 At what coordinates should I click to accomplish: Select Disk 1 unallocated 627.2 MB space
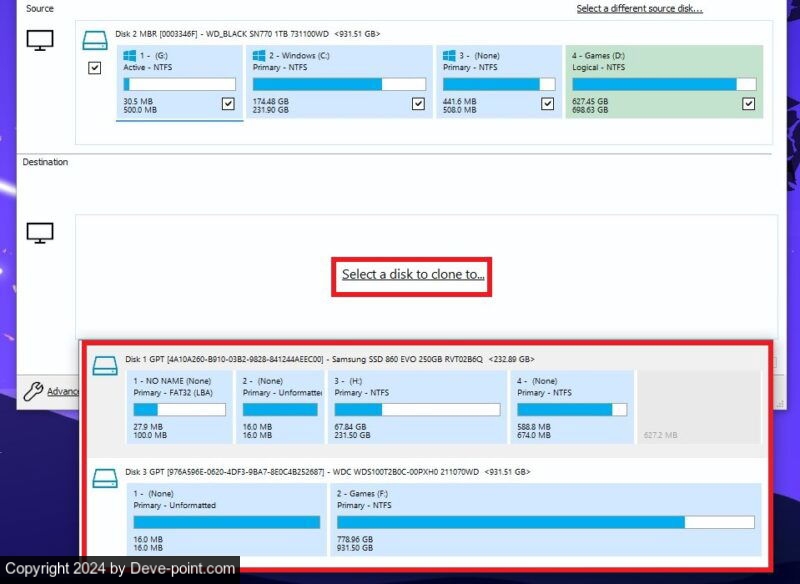point(697,408)
